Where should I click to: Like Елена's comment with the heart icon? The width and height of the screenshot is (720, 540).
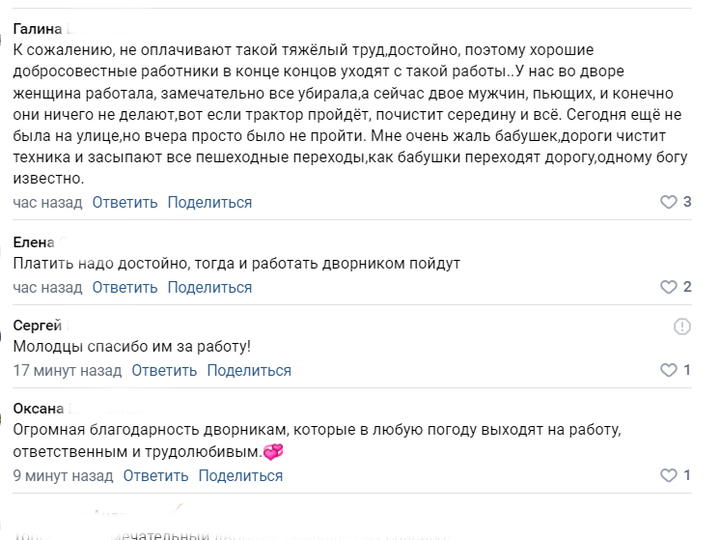[x=669, y=287]
